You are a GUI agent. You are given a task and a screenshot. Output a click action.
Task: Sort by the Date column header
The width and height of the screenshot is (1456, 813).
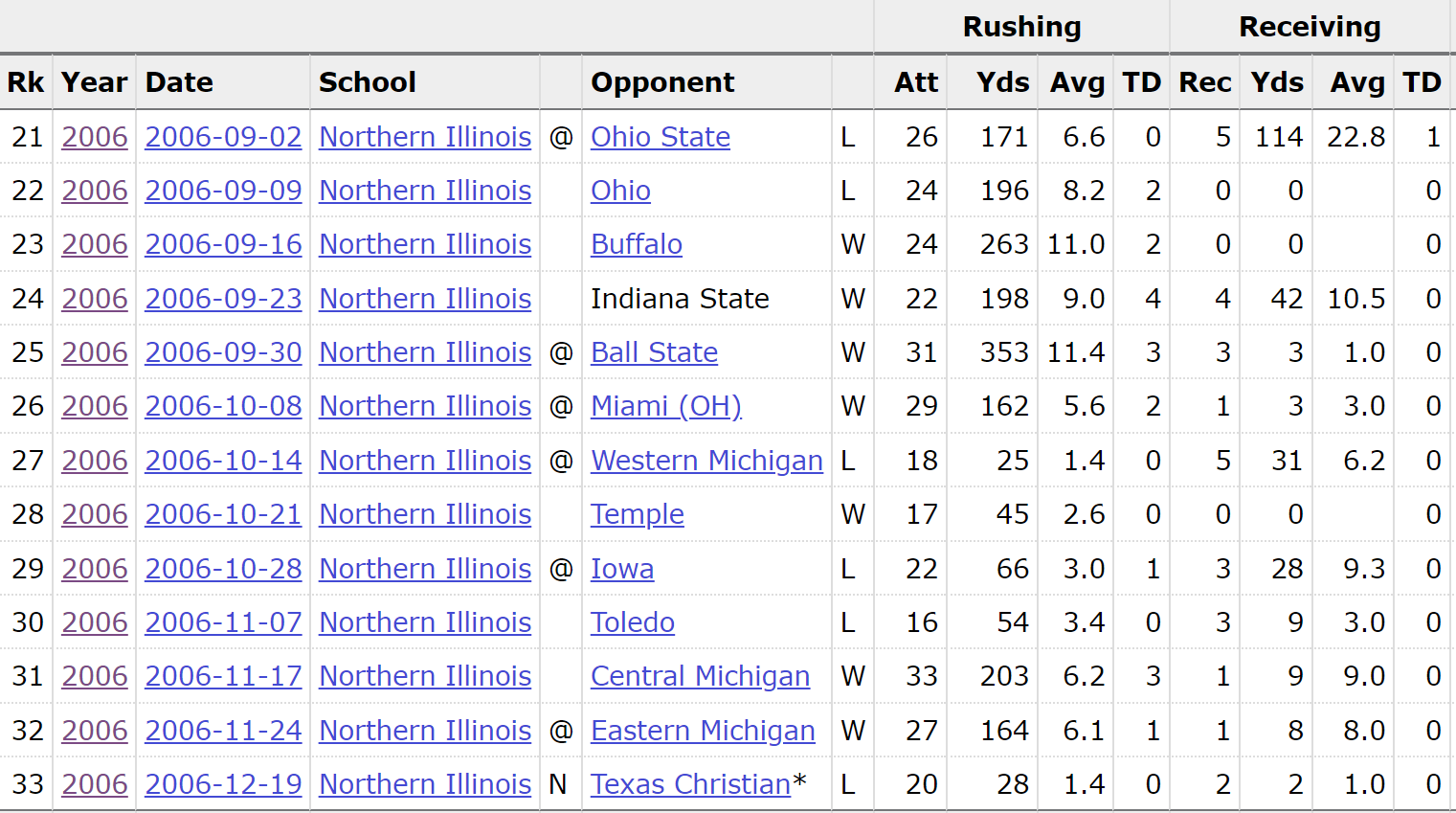(179, 82)
